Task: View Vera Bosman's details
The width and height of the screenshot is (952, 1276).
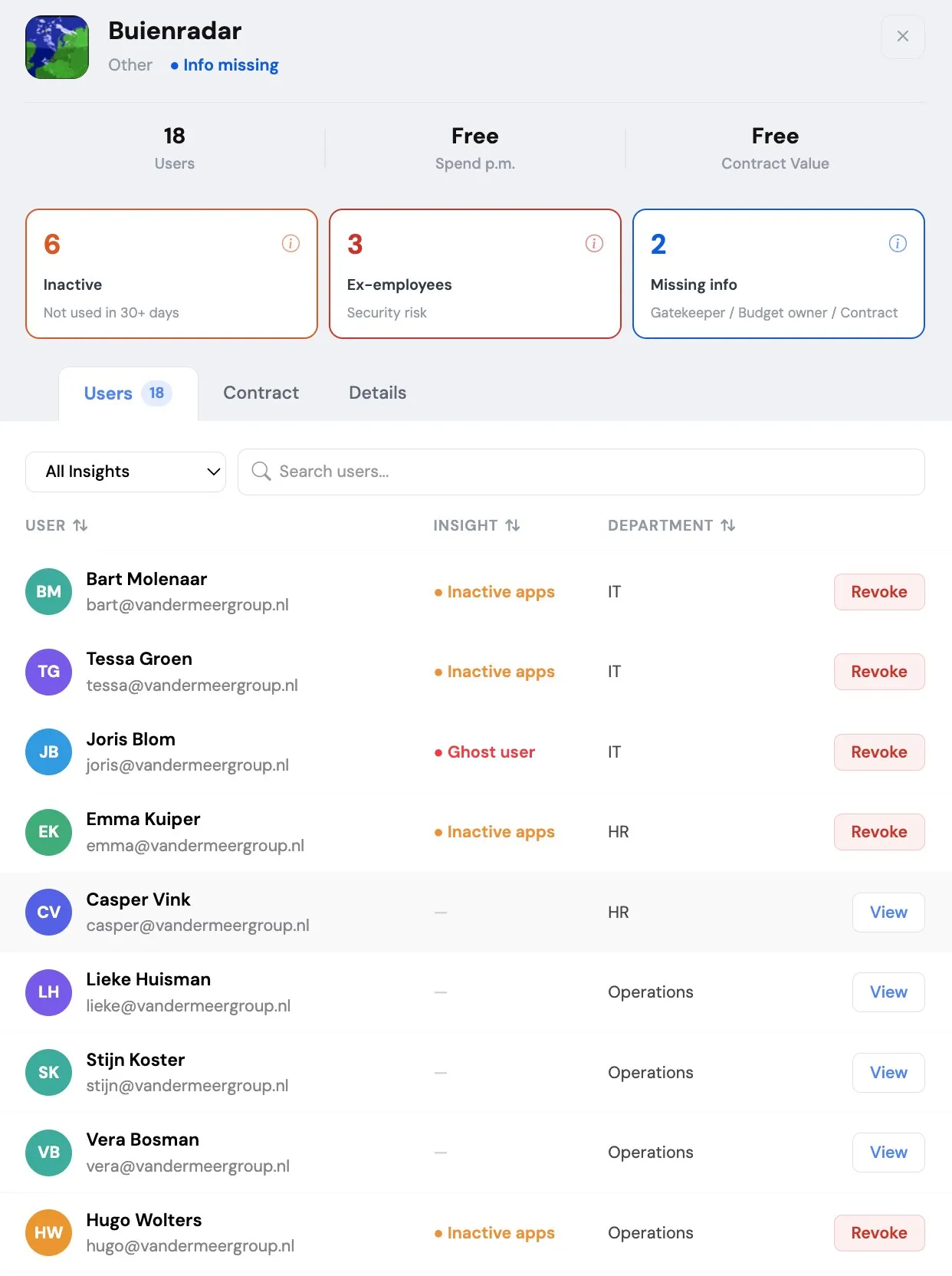Action: pos(888,1153)
